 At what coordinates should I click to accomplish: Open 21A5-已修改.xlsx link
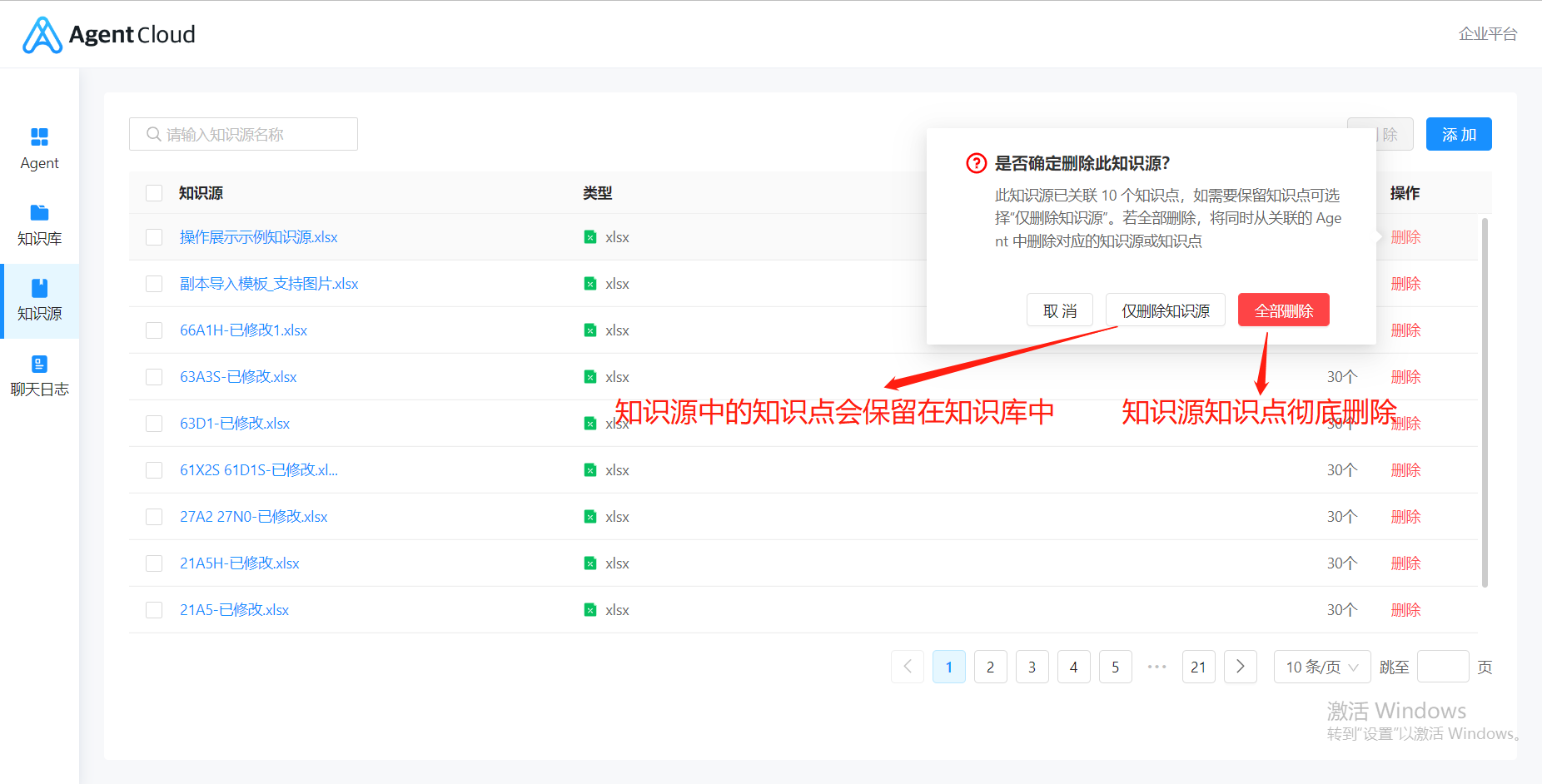click(x=235, y=610)
